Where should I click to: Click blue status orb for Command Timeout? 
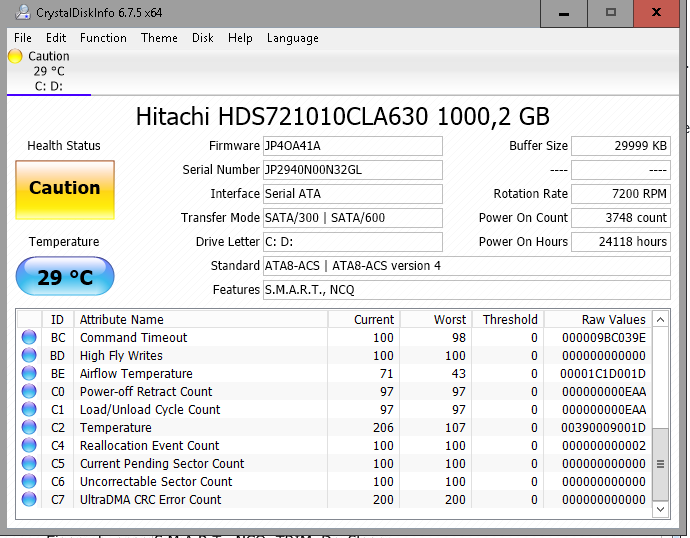click(x=29, y=337)
